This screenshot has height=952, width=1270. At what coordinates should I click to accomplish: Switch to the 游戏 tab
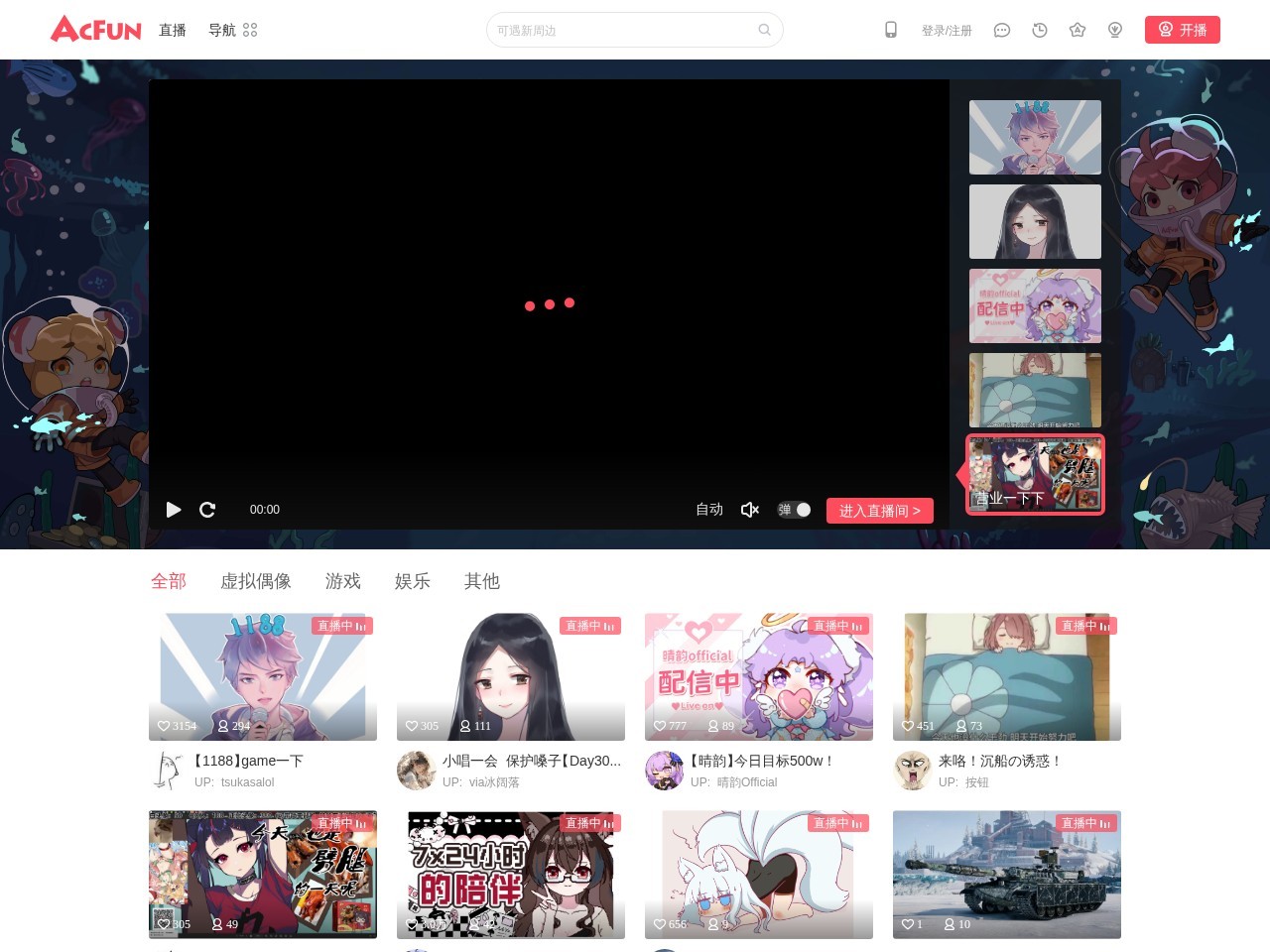click(343, 581)
